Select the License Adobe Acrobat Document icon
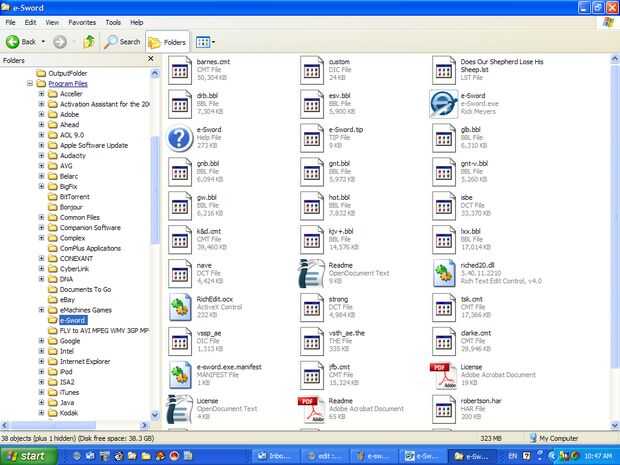 click(x=444, y=375)
